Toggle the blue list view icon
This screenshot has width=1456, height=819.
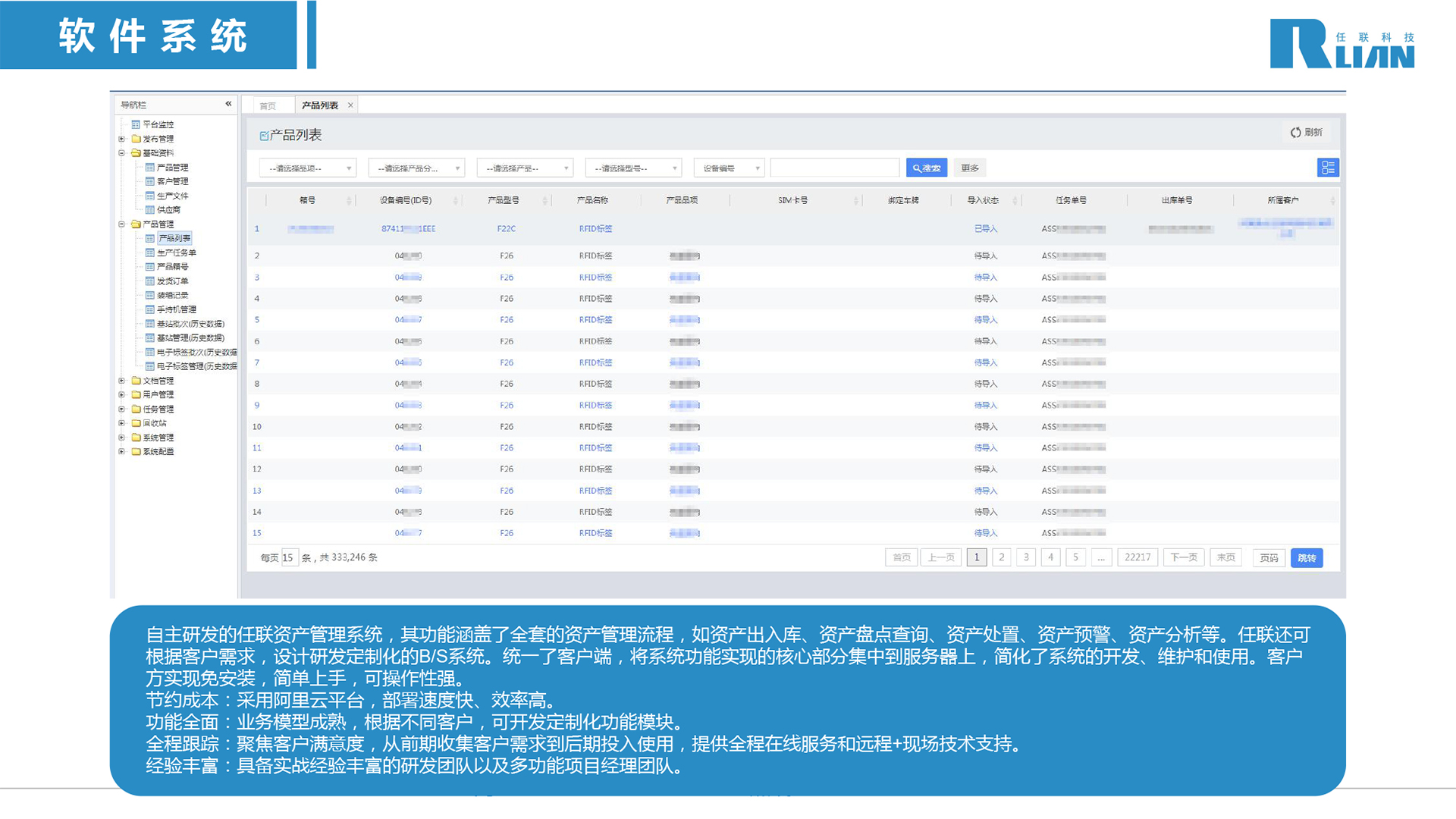coord(1327,168)
